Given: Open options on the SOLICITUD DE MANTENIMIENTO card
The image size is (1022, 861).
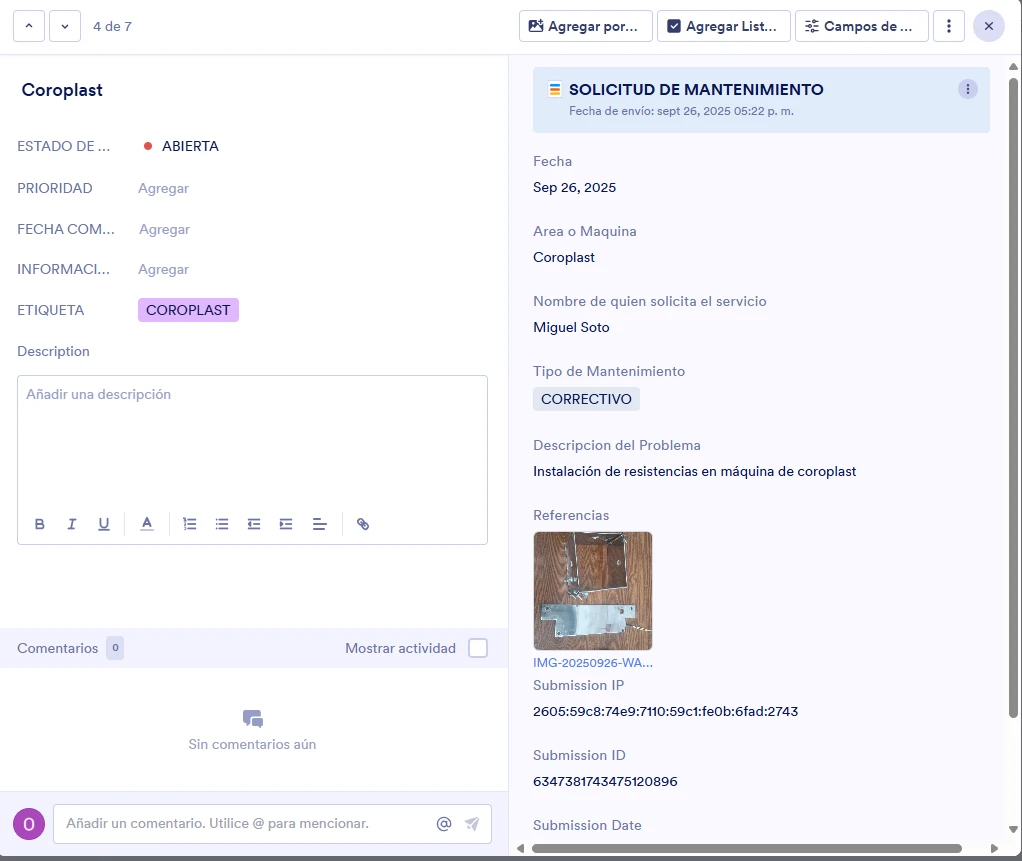Looking at the screenshot, I should (967, 88).
